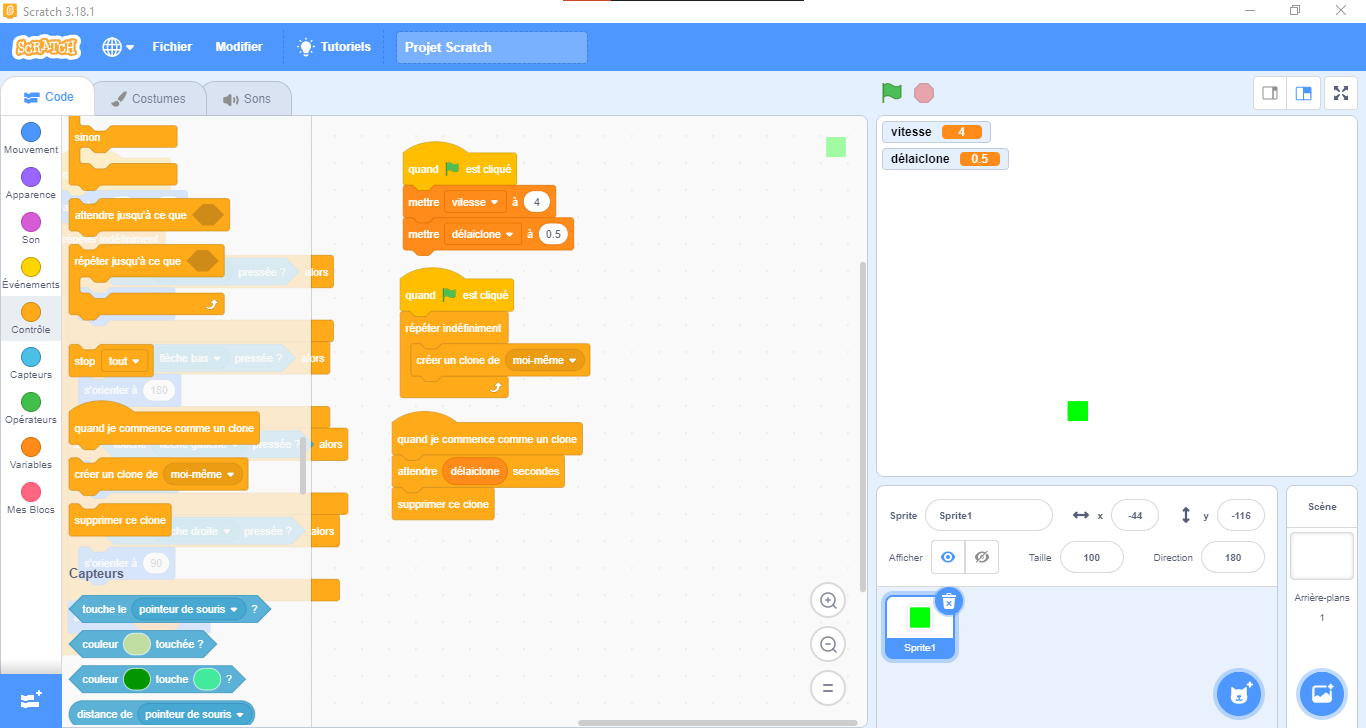Open the globe language dropdown
Screen dimensions: 1366x728
tap(117, 47)
